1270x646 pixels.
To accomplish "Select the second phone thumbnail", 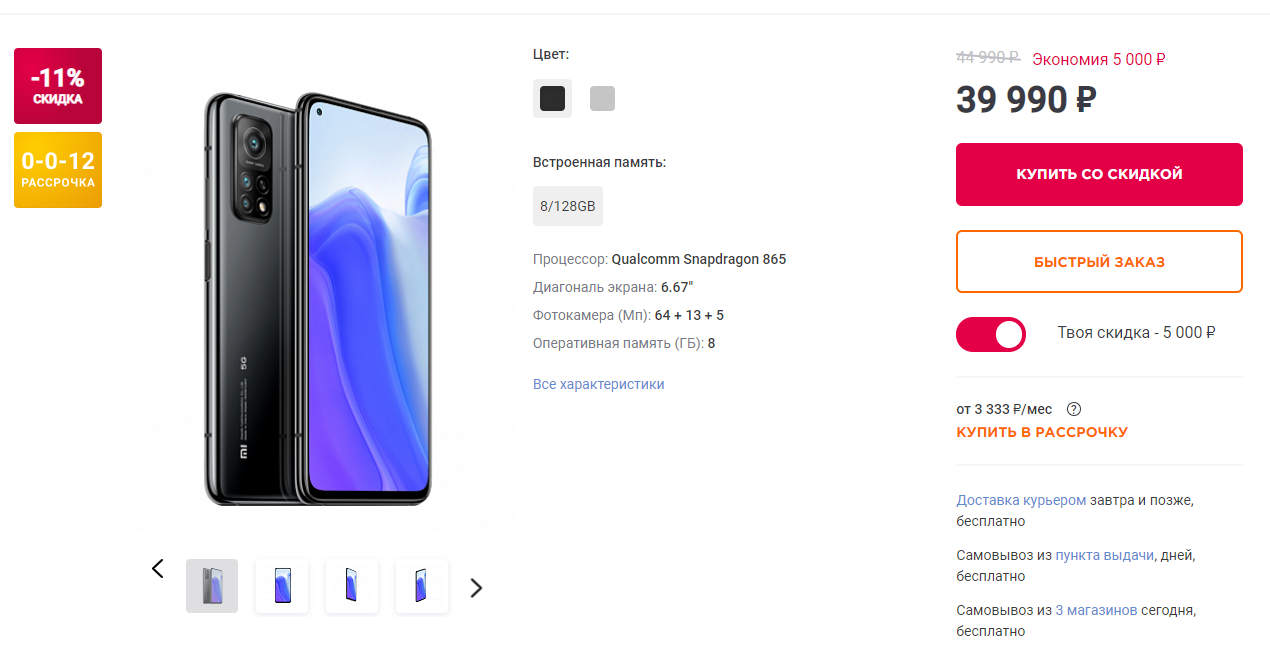I will (x=282, y=586).
